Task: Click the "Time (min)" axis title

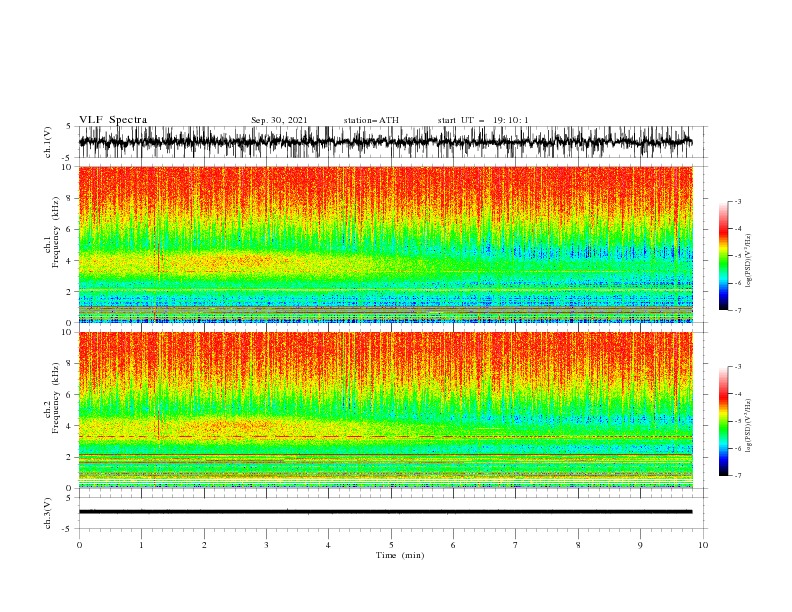Action: click(x=400, y=555)
